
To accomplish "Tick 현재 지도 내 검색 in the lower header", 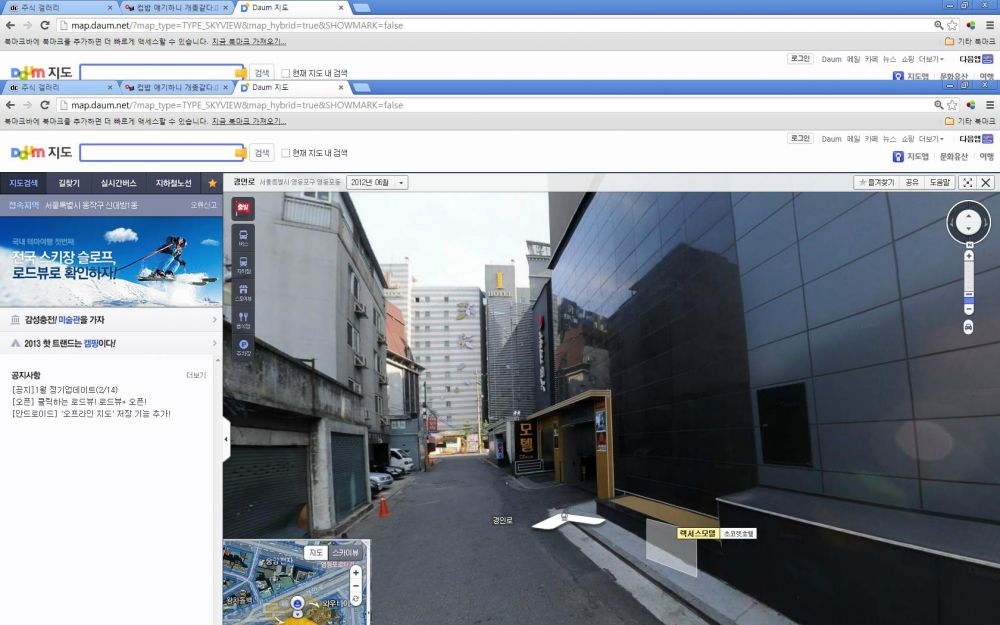I will (286, 153).
